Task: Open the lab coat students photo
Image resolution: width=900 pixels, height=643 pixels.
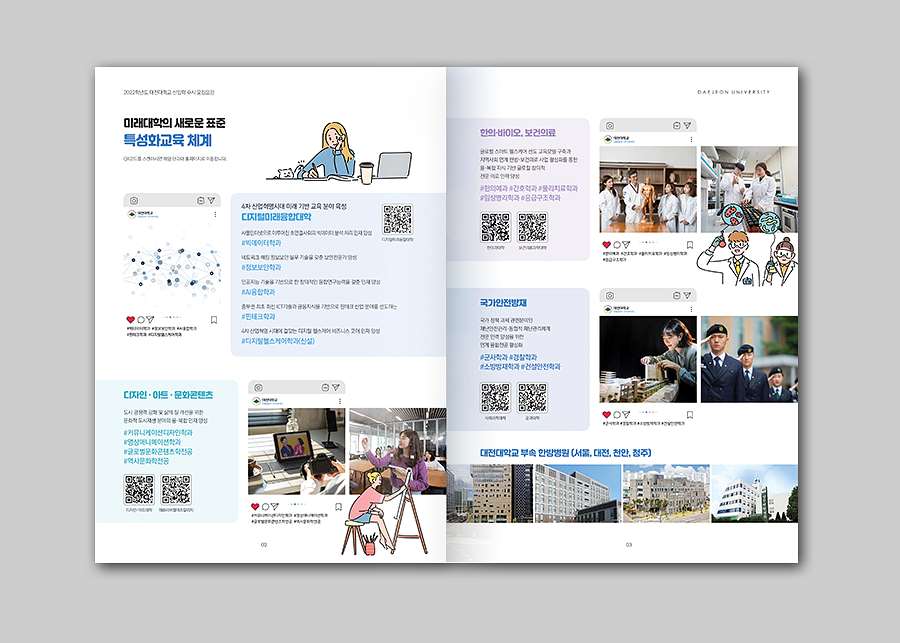Action: 749,189
